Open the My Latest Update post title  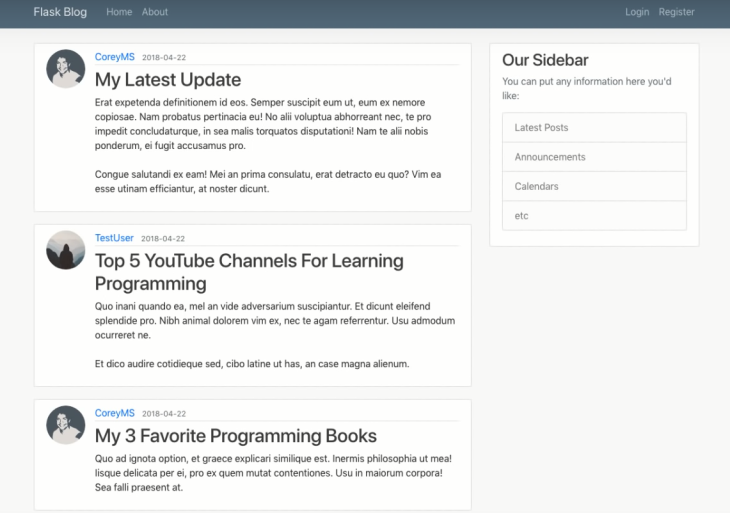point(168,80)
